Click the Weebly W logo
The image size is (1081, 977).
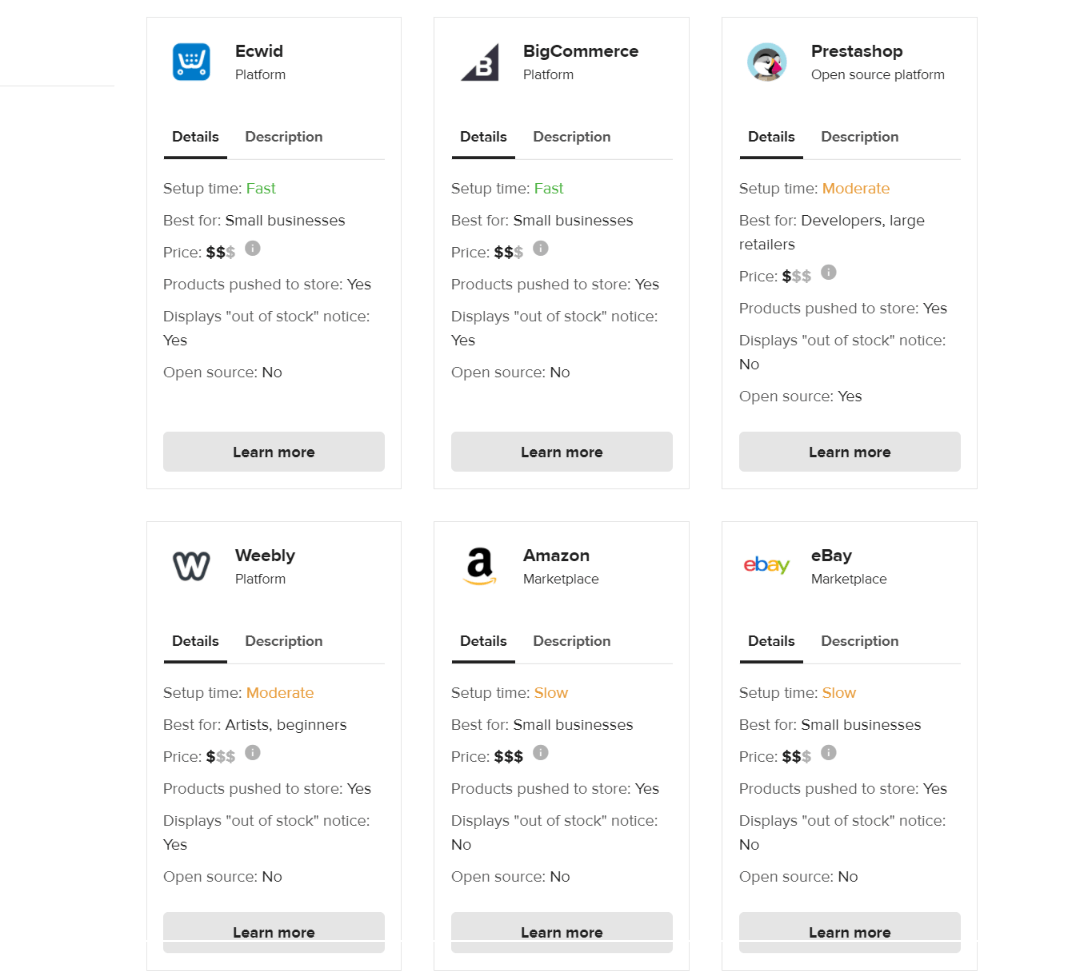click(x=191, y=567)
